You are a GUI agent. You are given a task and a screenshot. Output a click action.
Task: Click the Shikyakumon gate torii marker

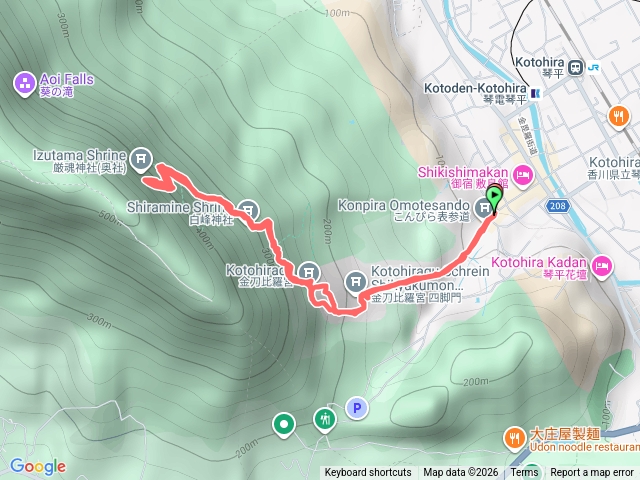tap(356, 282)
